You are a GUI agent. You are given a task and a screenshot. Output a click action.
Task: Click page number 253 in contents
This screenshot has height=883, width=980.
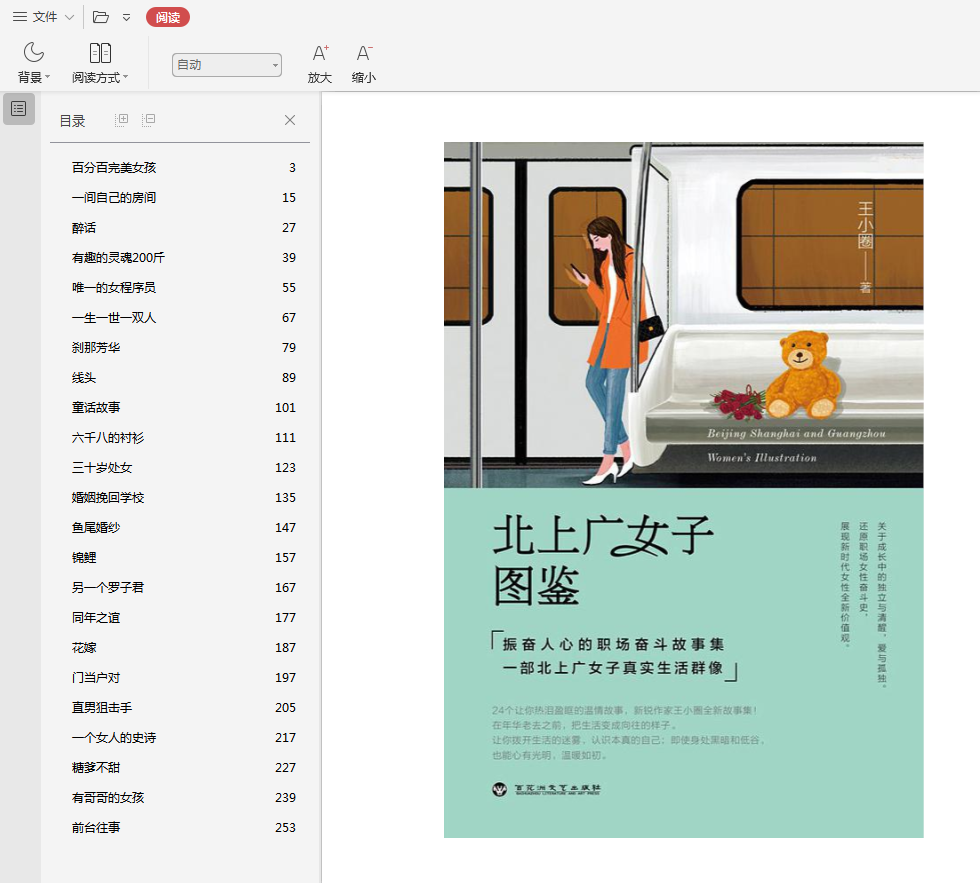[x=285, y=827]
